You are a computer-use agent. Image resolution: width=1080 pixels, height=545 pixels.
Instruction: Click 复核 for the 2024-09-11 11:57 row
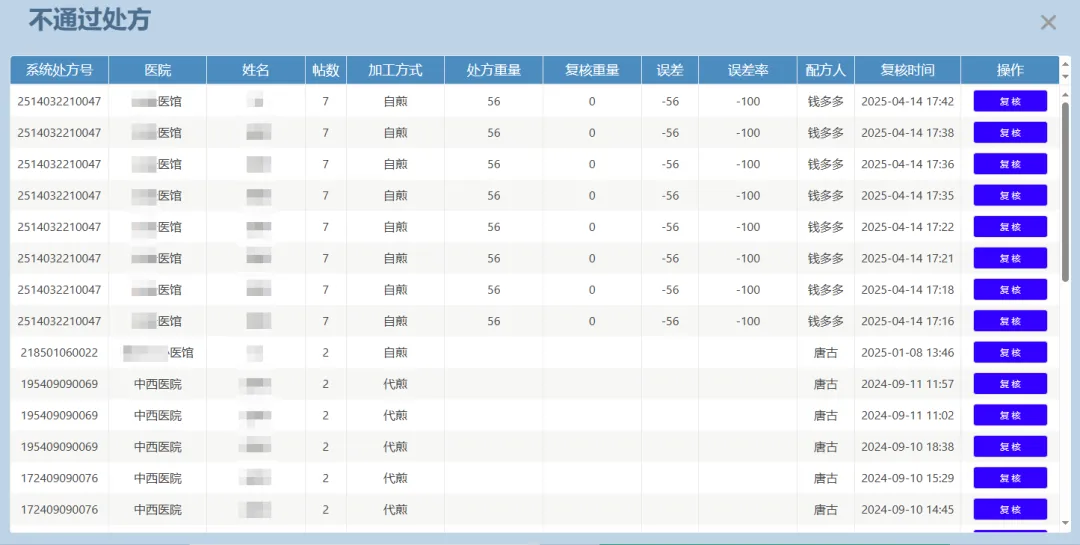(1010, 384)
